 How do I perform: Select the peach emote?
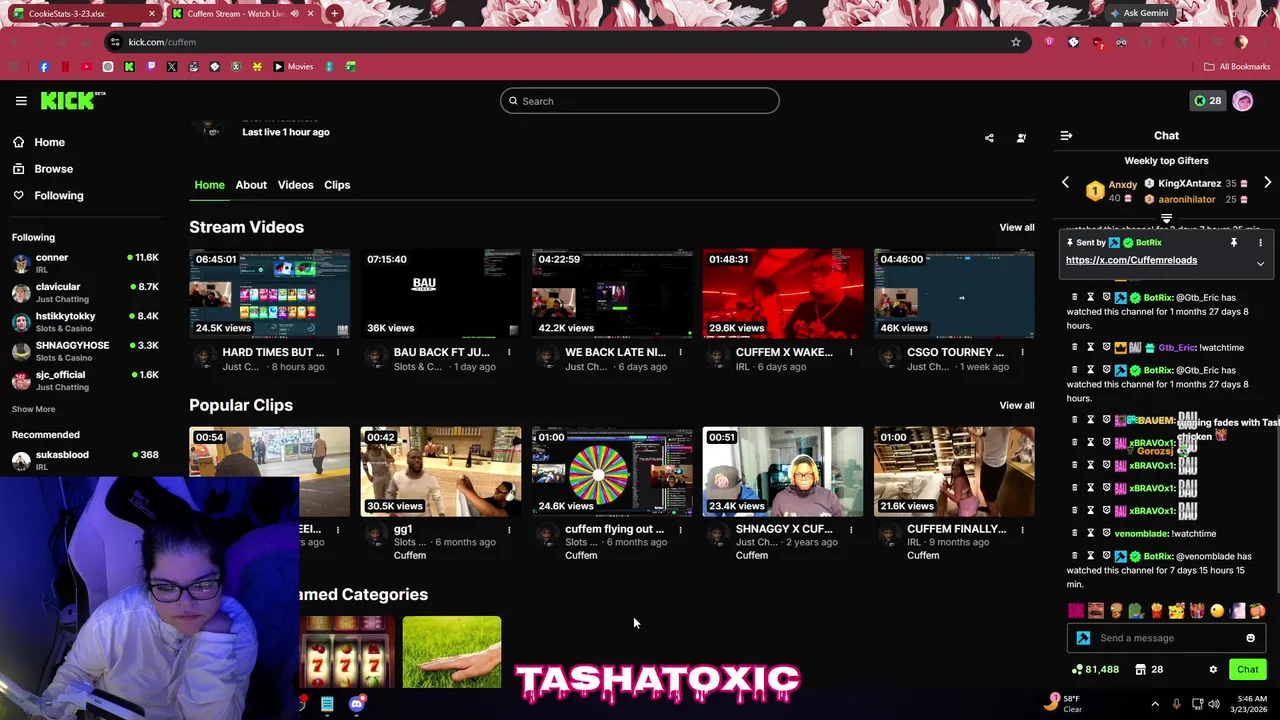[x=1257, y=611]
